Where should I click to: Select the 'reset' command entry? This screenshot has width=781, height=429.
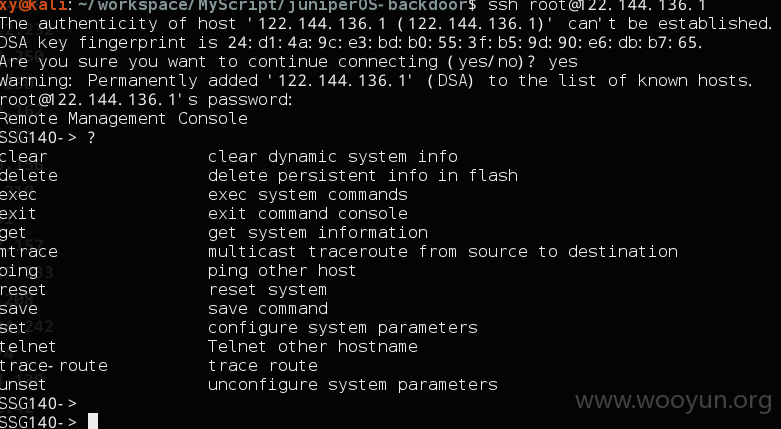pyautogui.click(x=23, y=290)
